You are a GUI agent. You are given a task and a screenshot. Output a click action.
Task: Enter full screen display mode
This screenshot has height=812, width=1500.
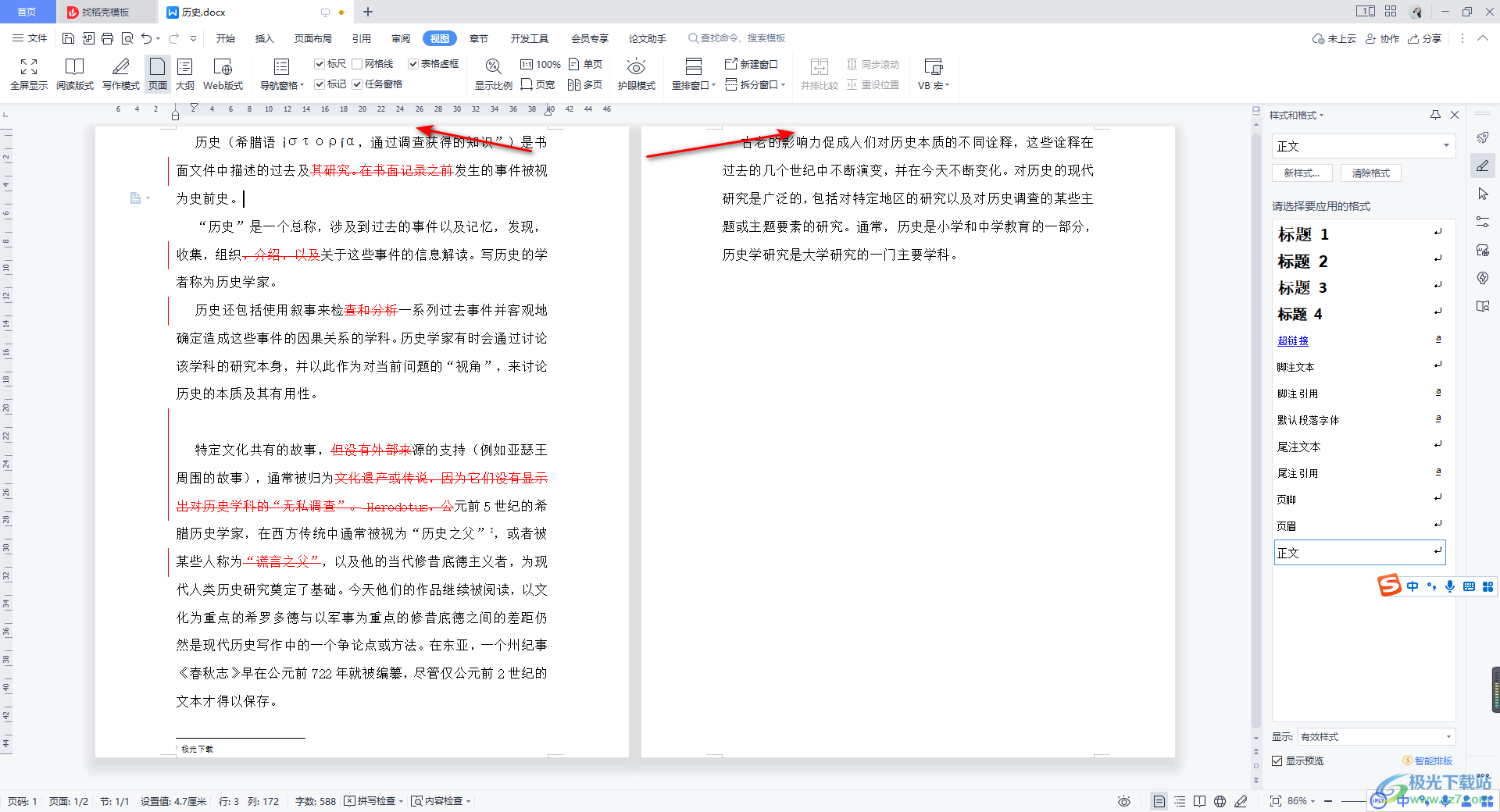tap(29, 74)
